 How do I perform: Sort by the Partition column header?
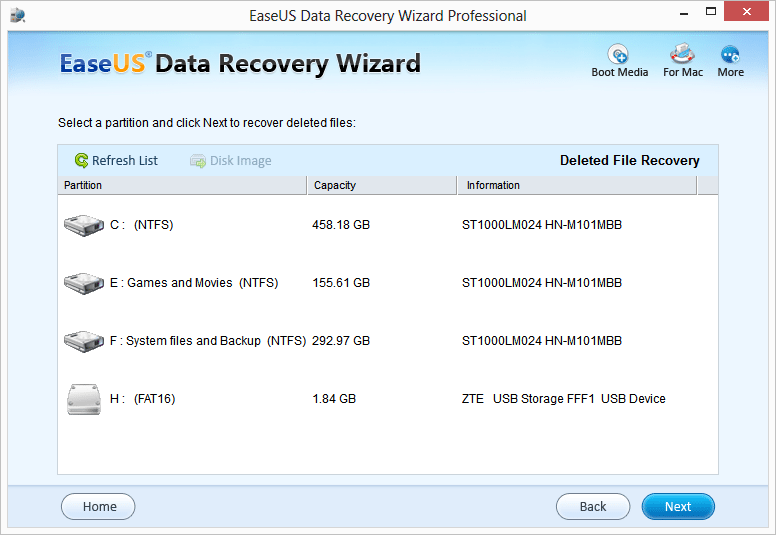click(182, 185)
